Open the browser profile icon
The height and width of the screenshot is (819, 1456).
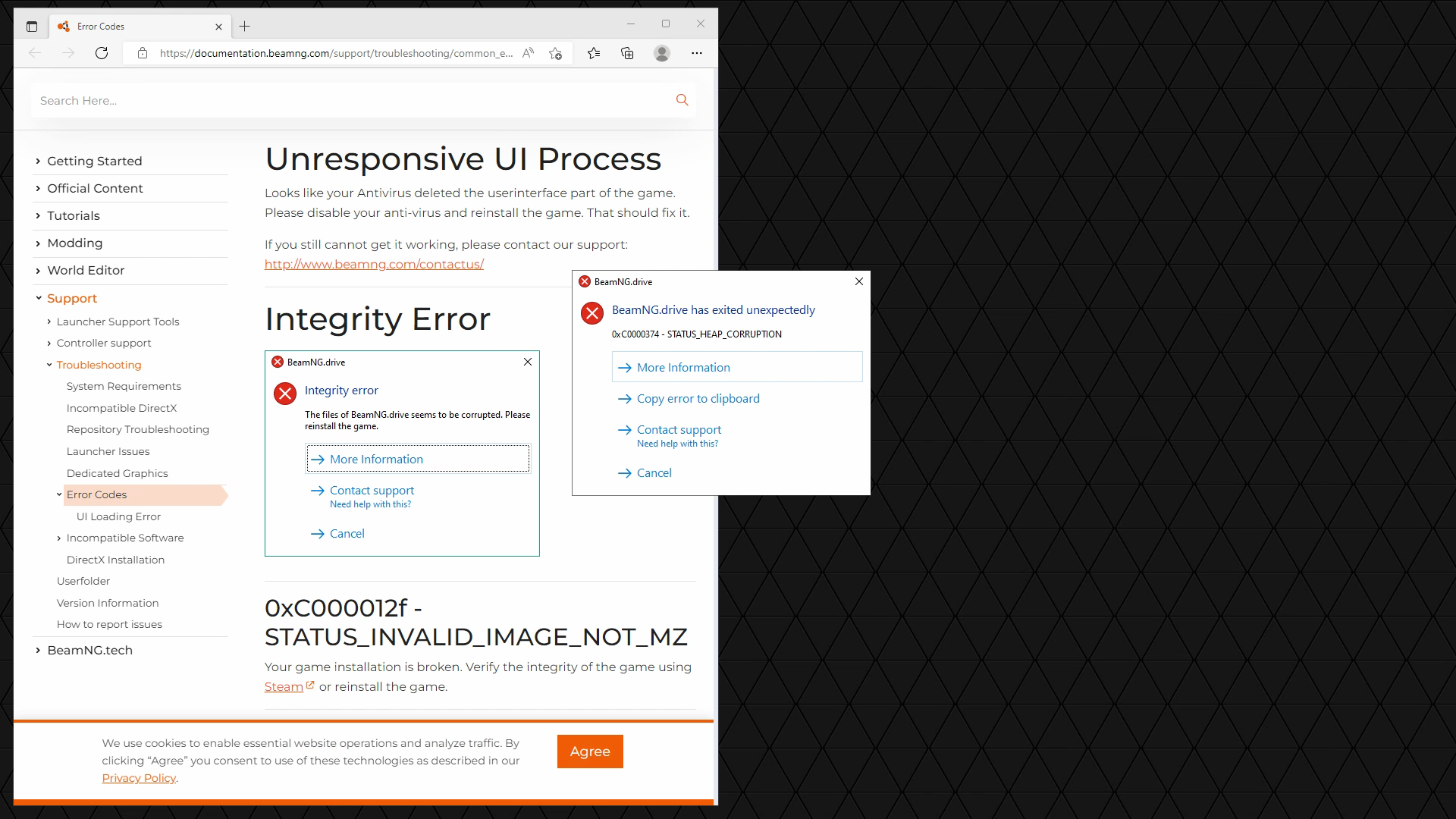[662, 53]
